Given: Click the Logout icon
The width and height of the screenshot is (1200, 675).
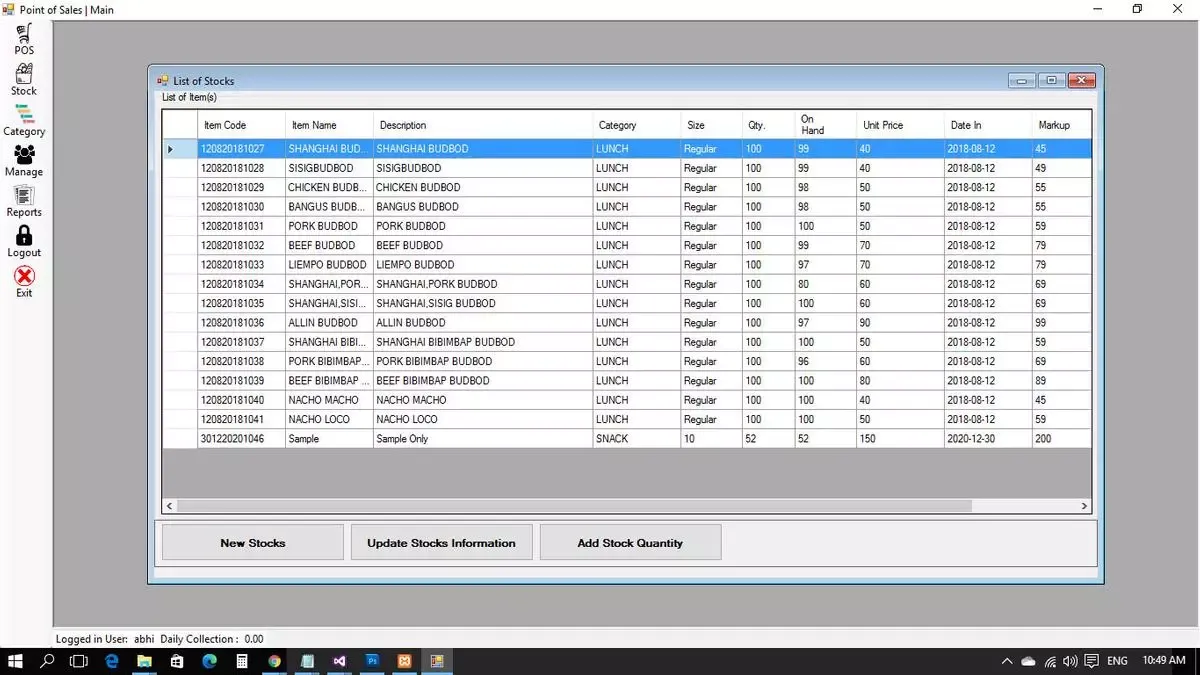Looking at the screenshot, I should 23,239.
